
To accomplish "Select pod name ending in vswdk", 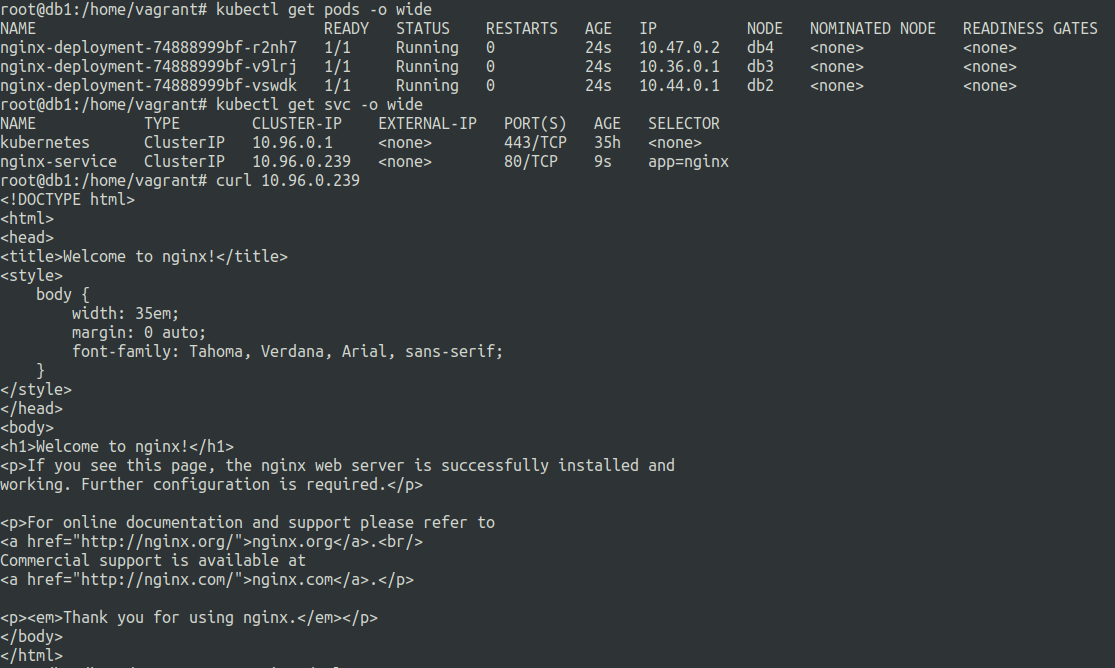I will pos(149,86).
